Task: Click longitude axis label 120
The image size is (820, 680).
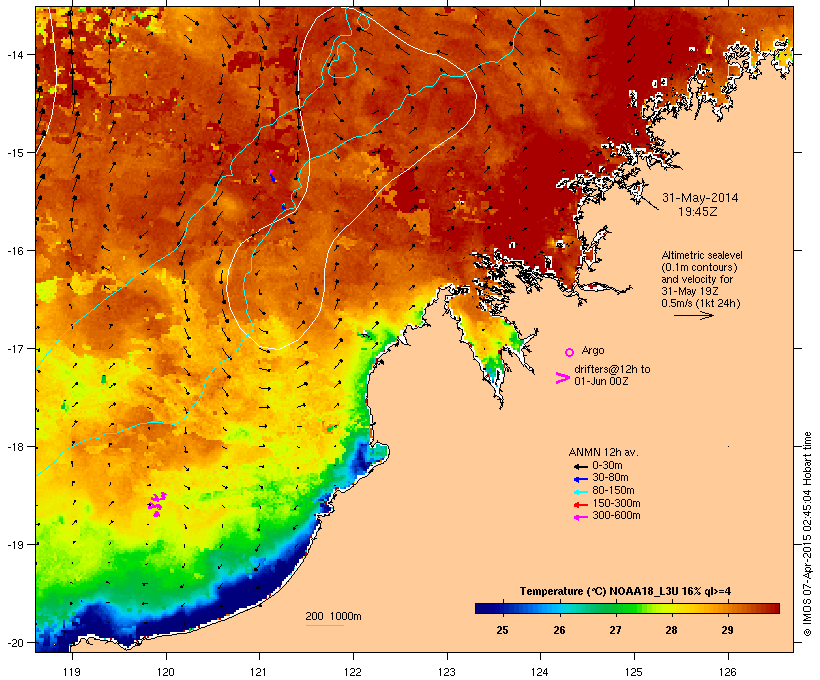Action: click(x=166, y=672)
